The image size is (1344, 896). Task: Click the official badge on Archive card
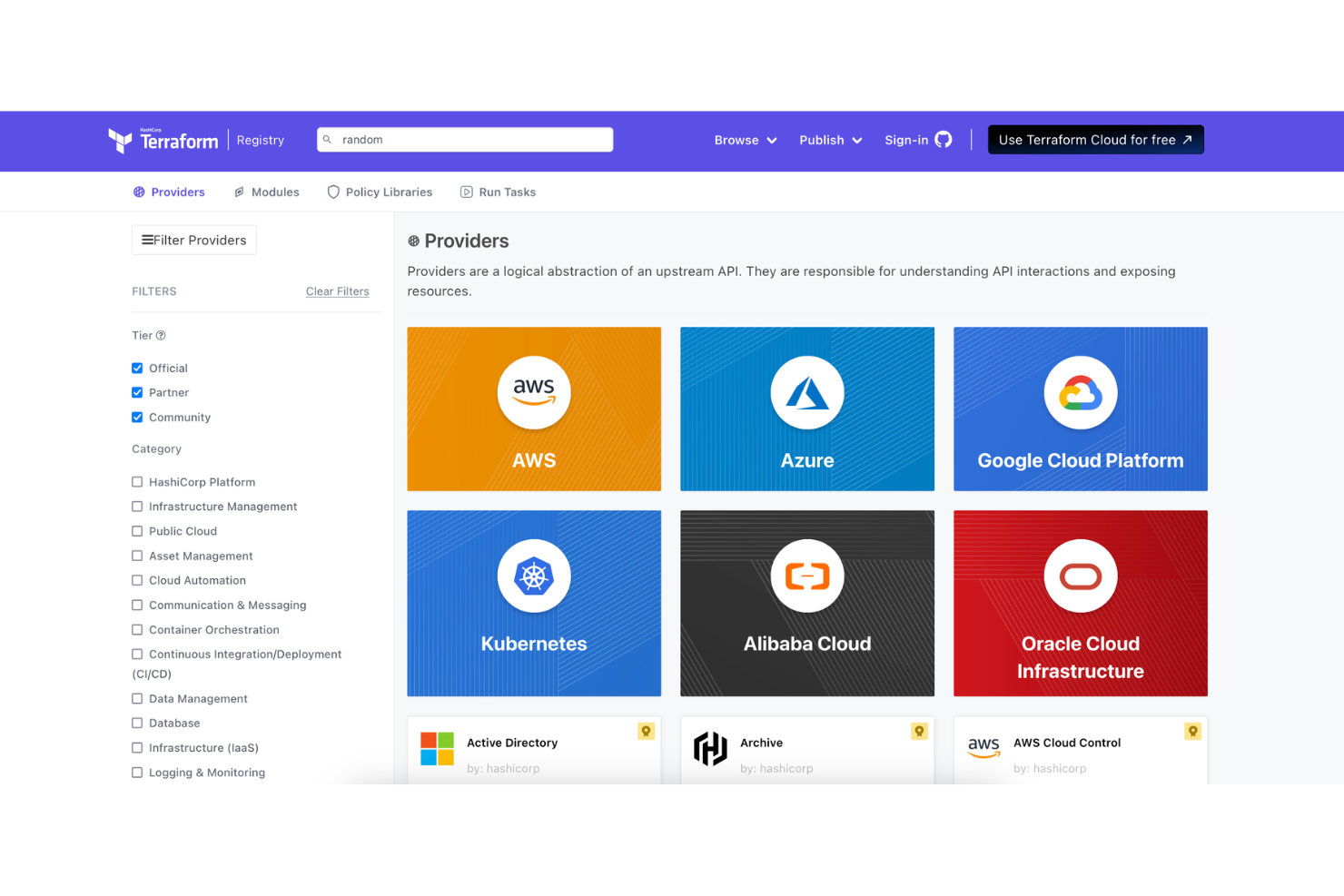pyautogui.click(x=919, y=732)
